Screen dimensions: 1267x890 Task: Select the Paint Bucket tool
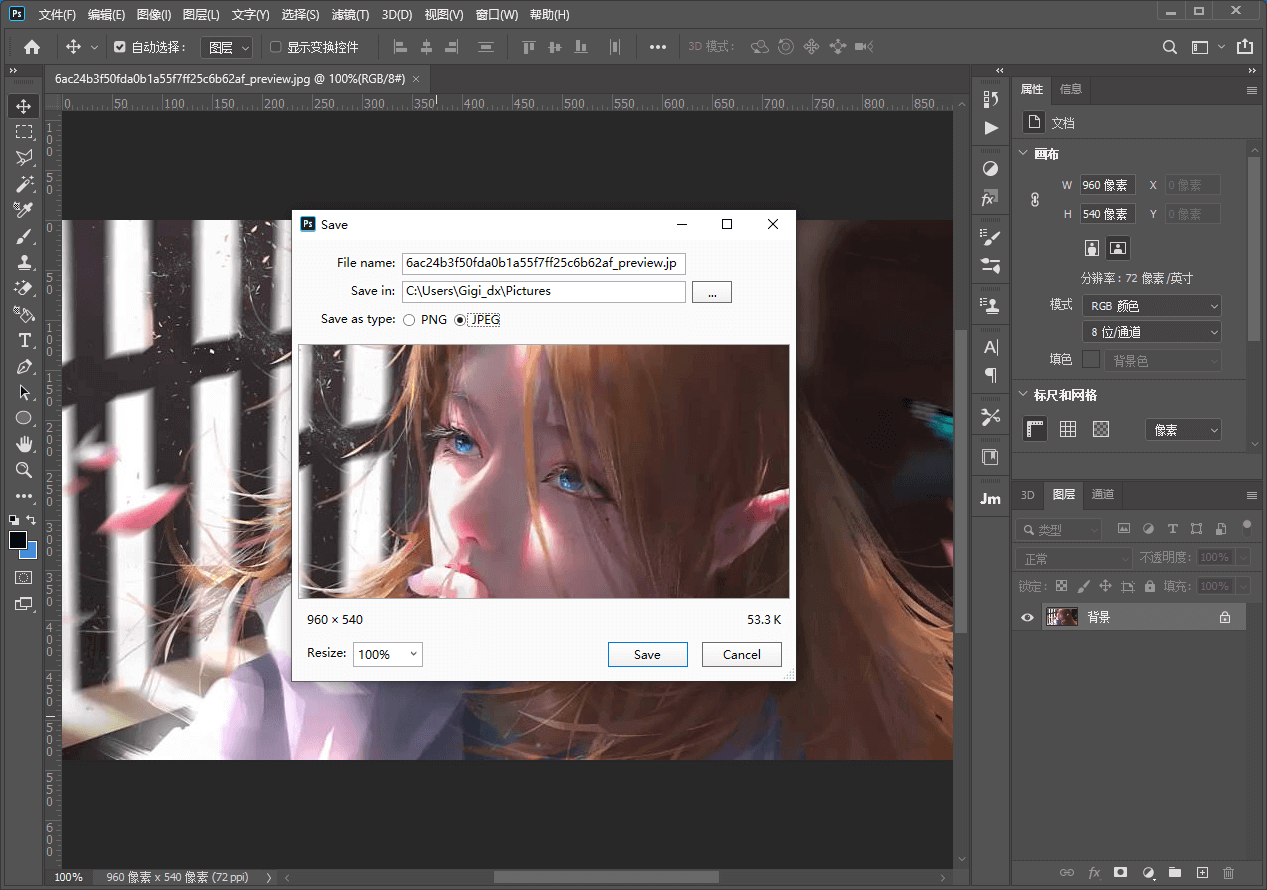[x=24, y=314]
